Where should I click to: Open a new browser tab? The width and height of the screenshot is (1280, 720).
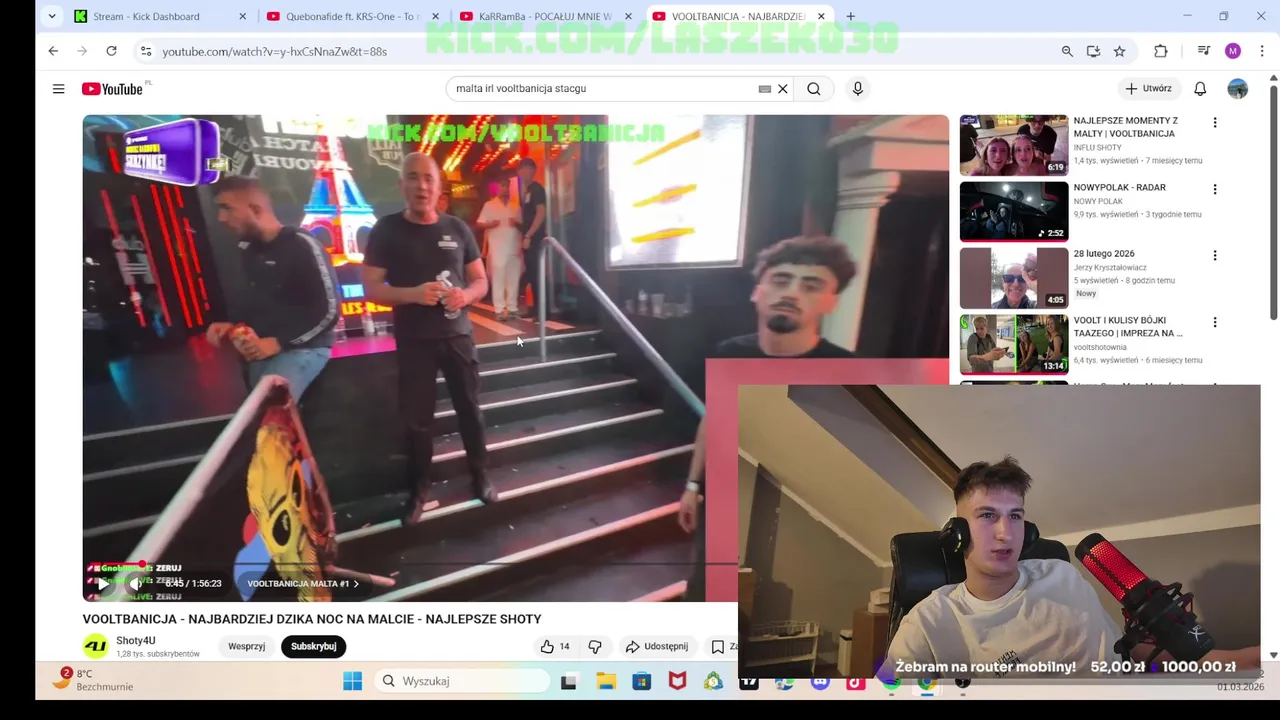pyautogui.click(x=850, y=16)
